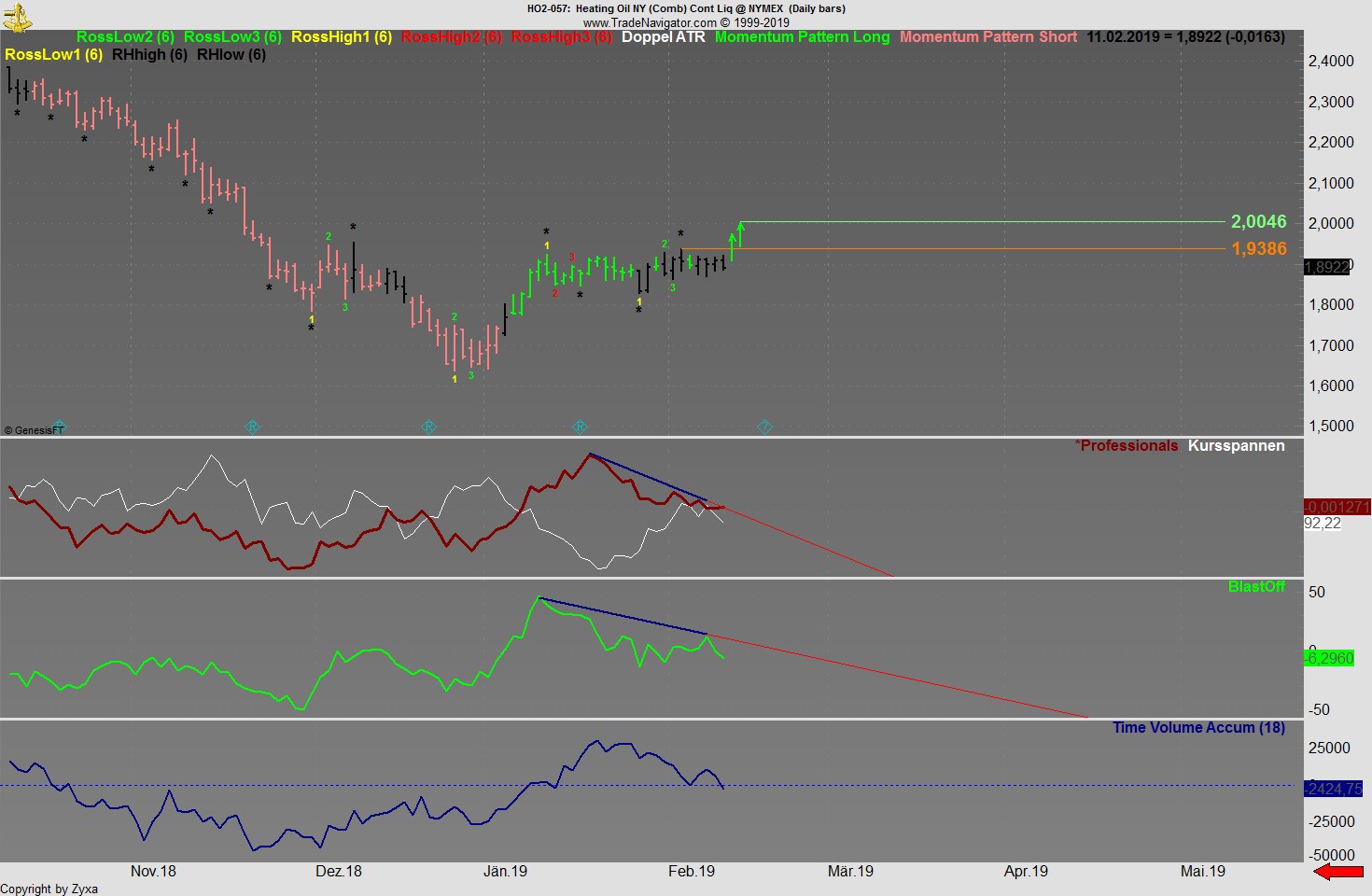Click the Copyright by Zyxa text
1372x896 pixels.
click(x=49, y=889)
